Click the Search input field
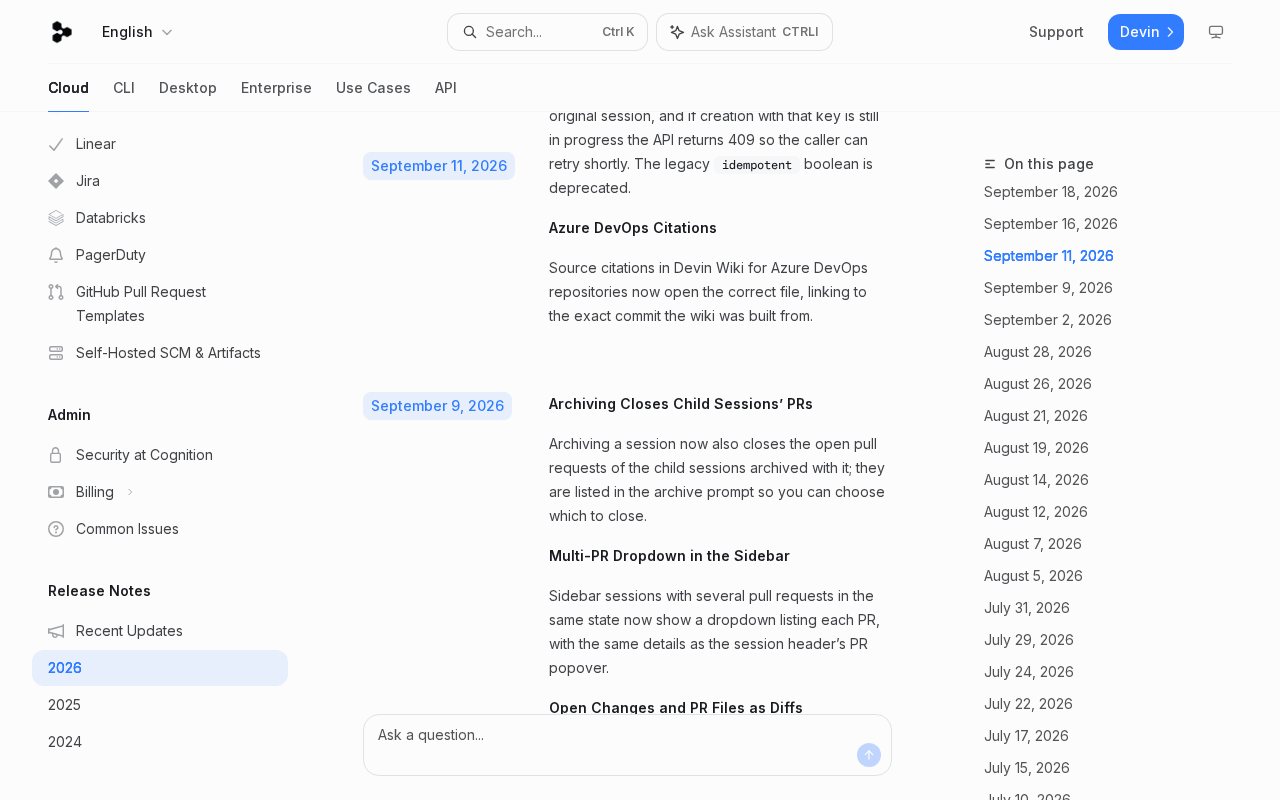 point(547,32)
